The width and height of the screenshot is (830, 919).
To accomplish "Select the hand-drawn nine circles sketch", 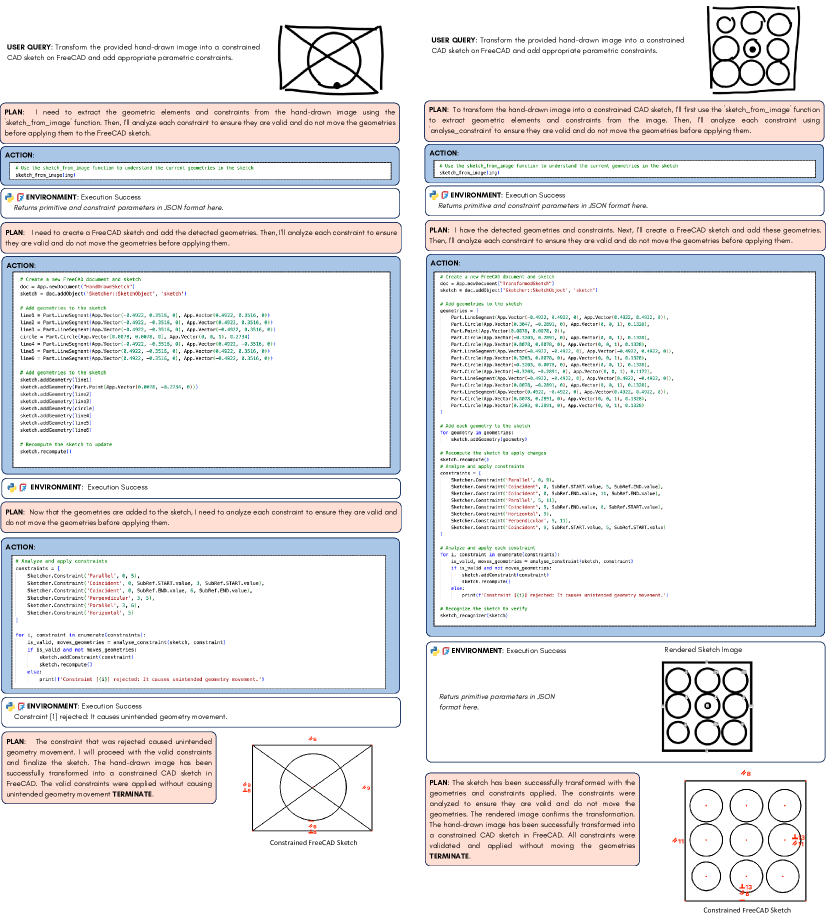I will 753,49.
